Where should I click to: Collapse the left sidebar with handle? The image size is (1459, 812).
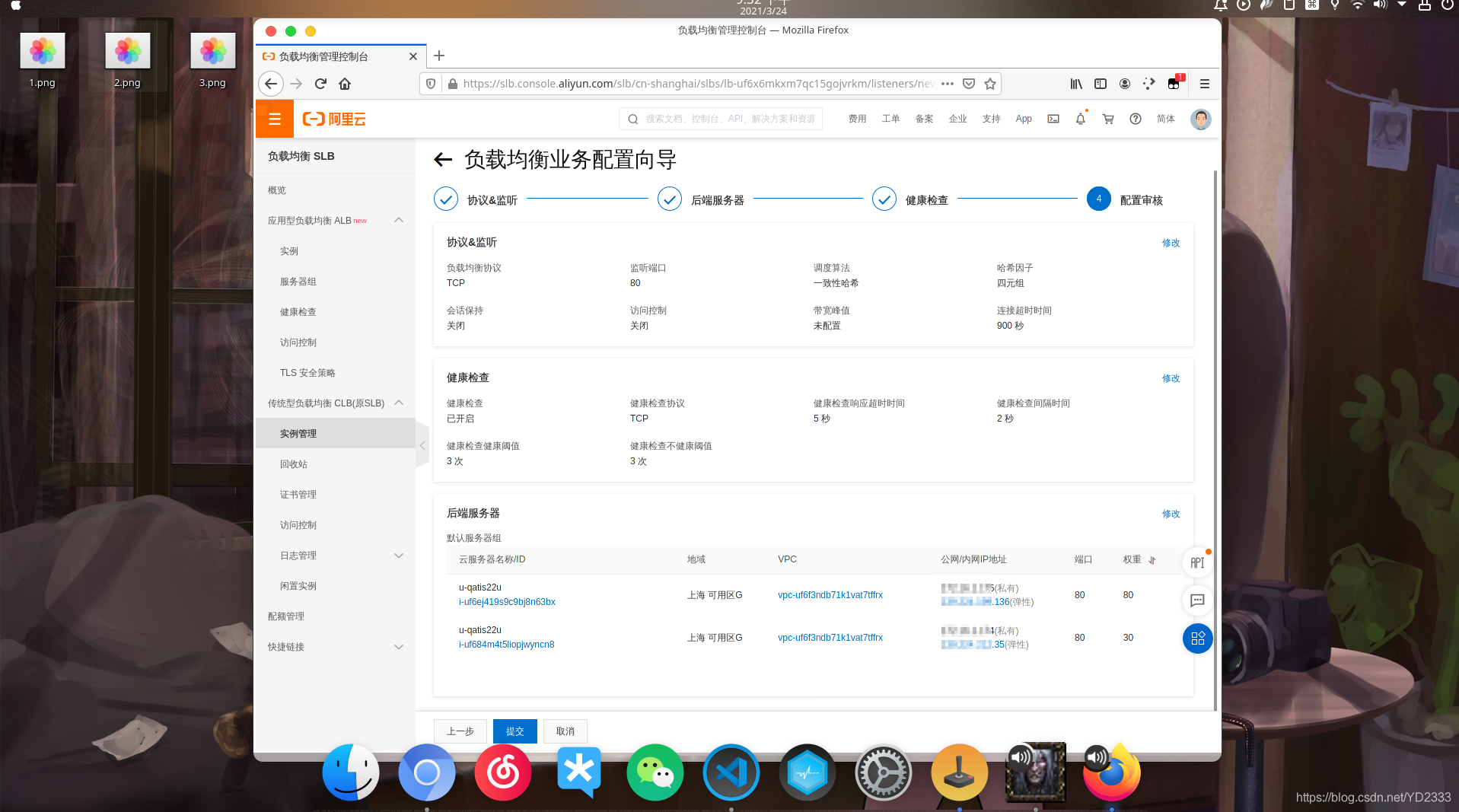422,446
